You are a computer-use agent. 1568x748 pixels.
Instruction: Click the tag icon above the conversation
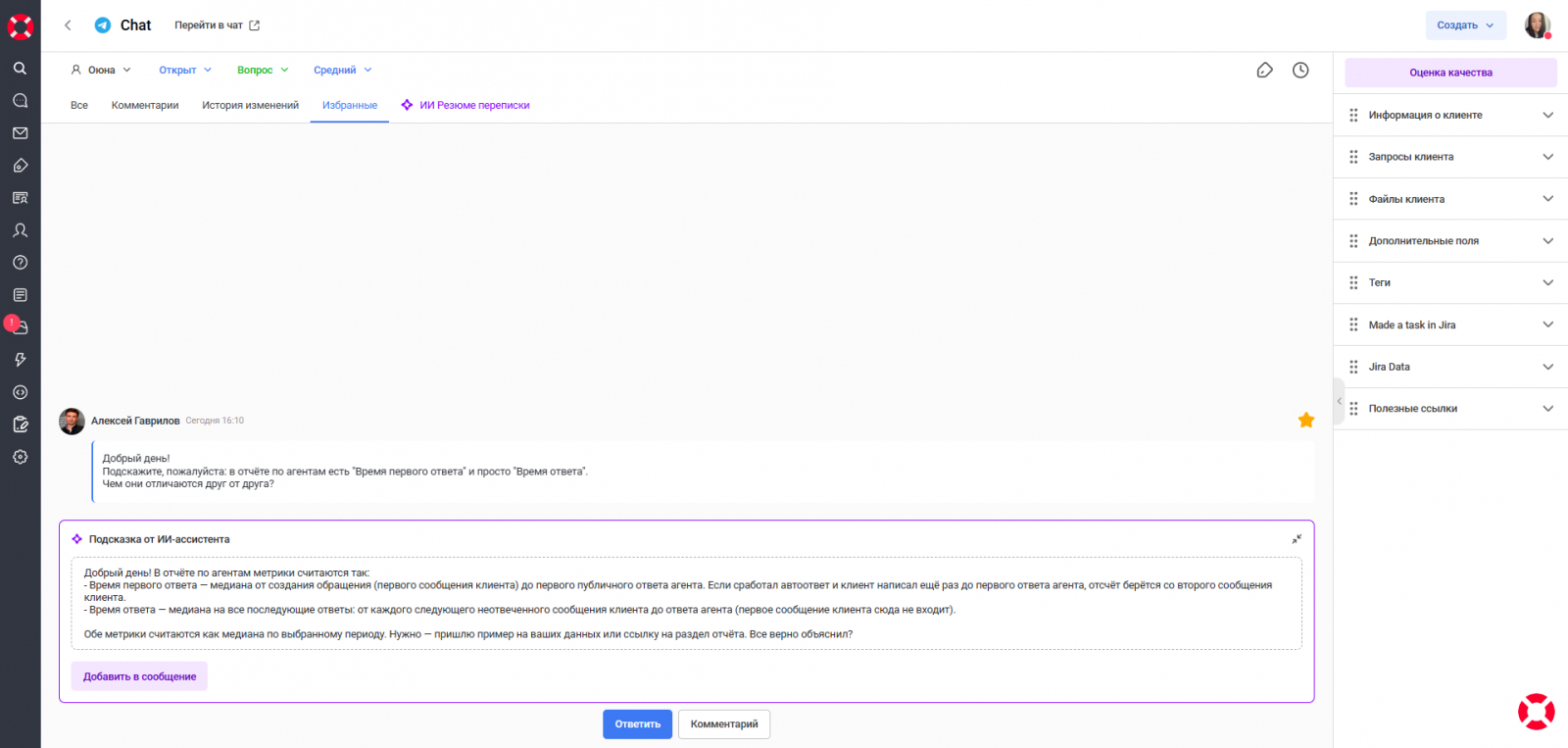coord(1264,71)
